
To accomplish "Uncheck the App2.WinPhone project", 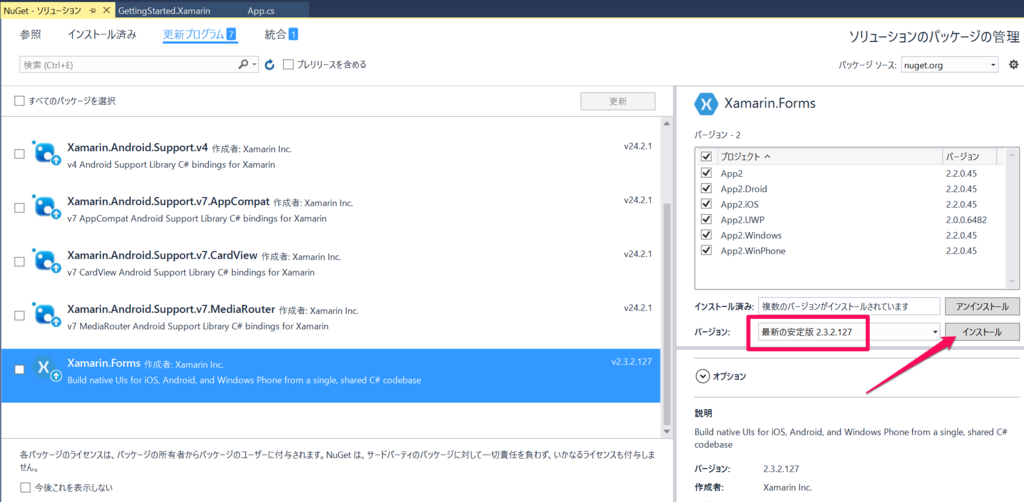I will coord(706,251).
